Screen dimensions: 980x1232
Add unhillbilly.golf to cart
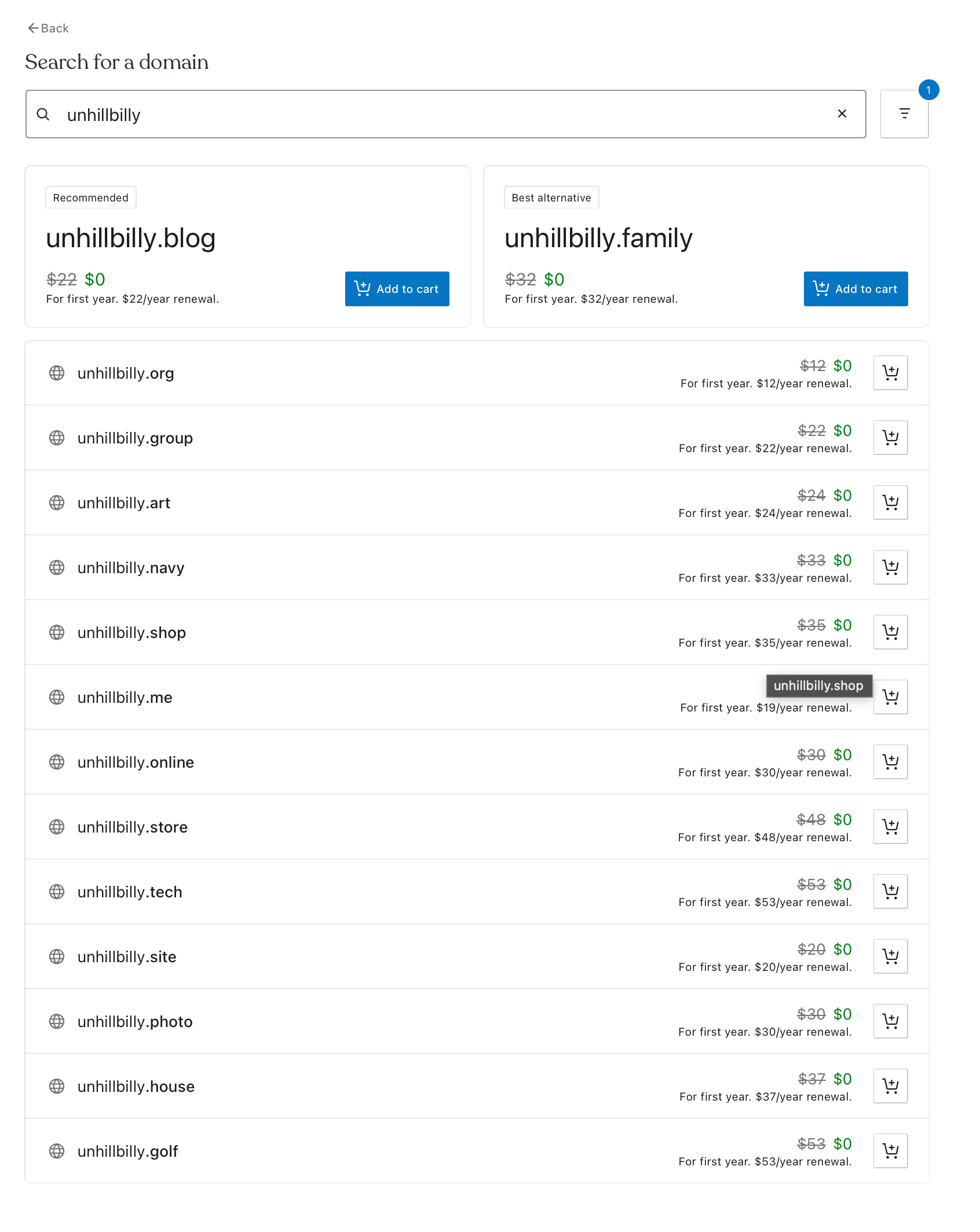click(x=890, y=1151)
